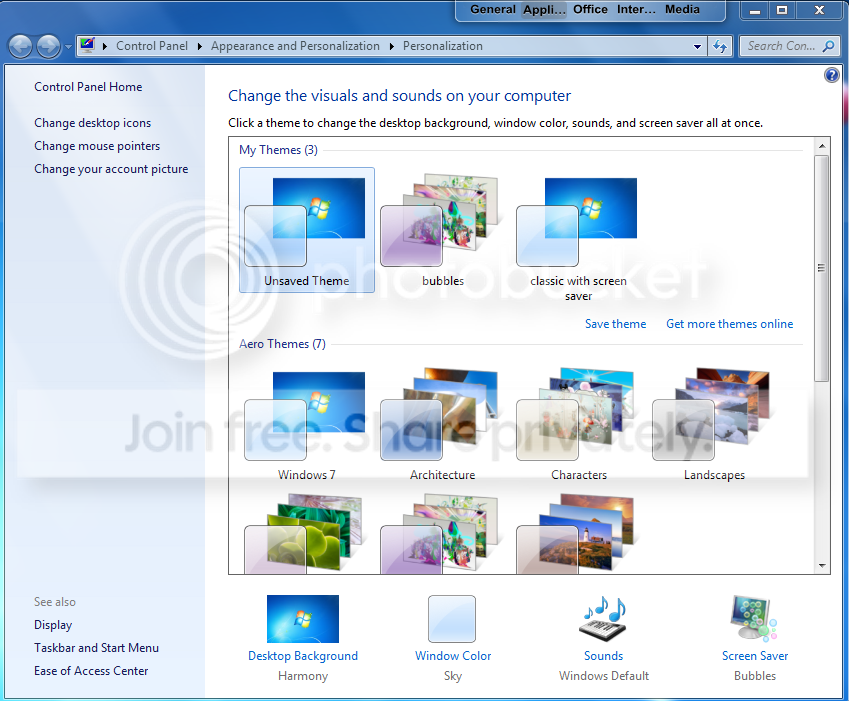
Task: Switch to the Media tab
Action: pos(682,9)
